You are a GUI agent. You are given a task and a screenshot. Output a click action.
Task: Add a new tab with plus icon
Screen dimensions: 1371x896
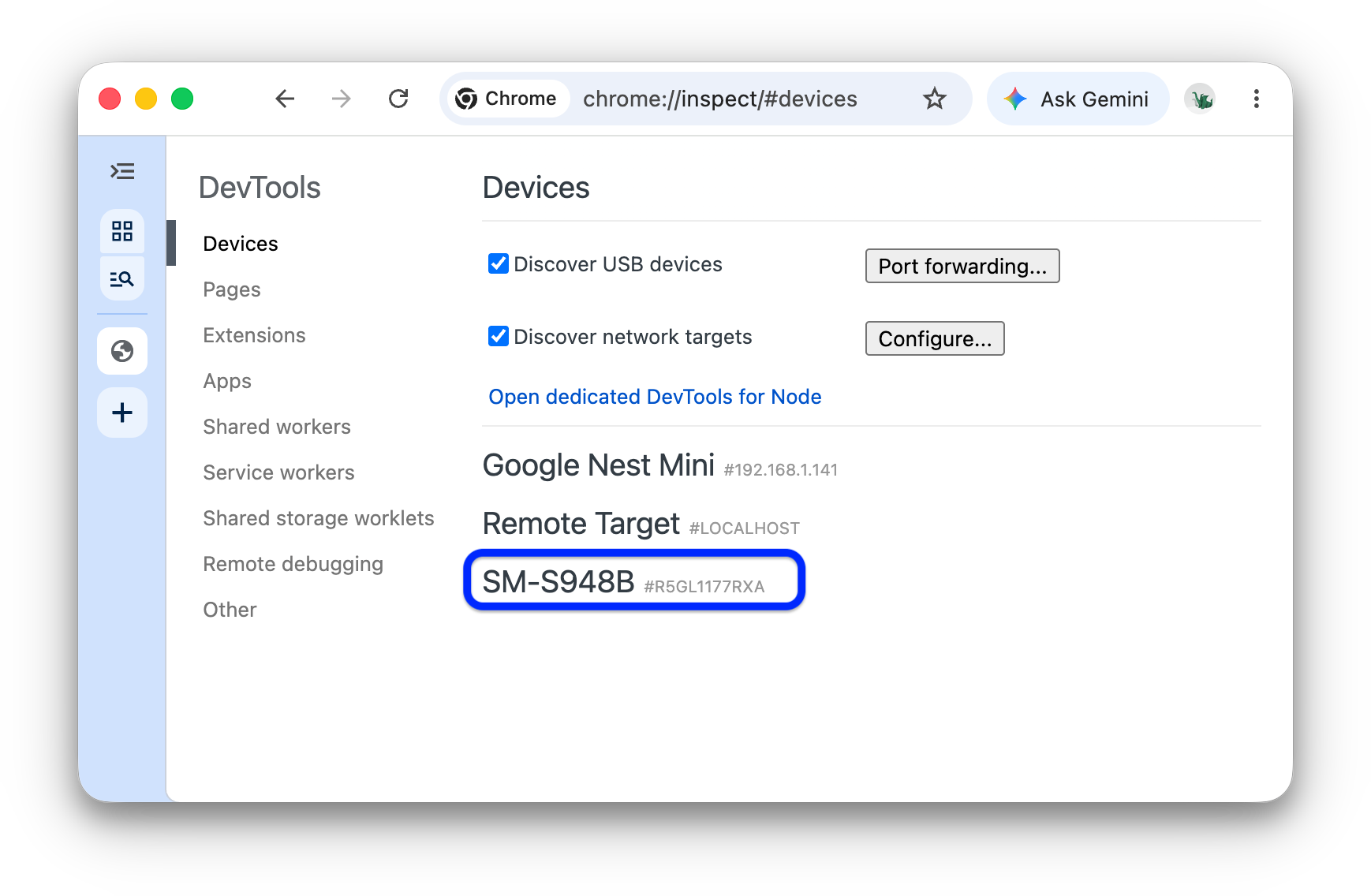pyautogui.click(x=122, y=413)
